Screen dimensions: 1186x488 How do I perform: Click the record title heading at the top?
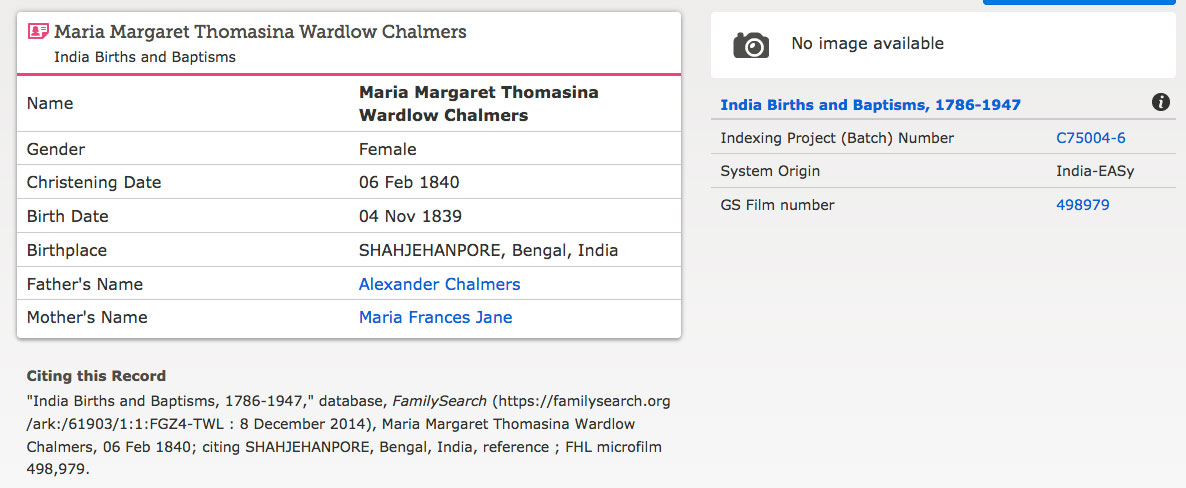[x=260, y=32]
